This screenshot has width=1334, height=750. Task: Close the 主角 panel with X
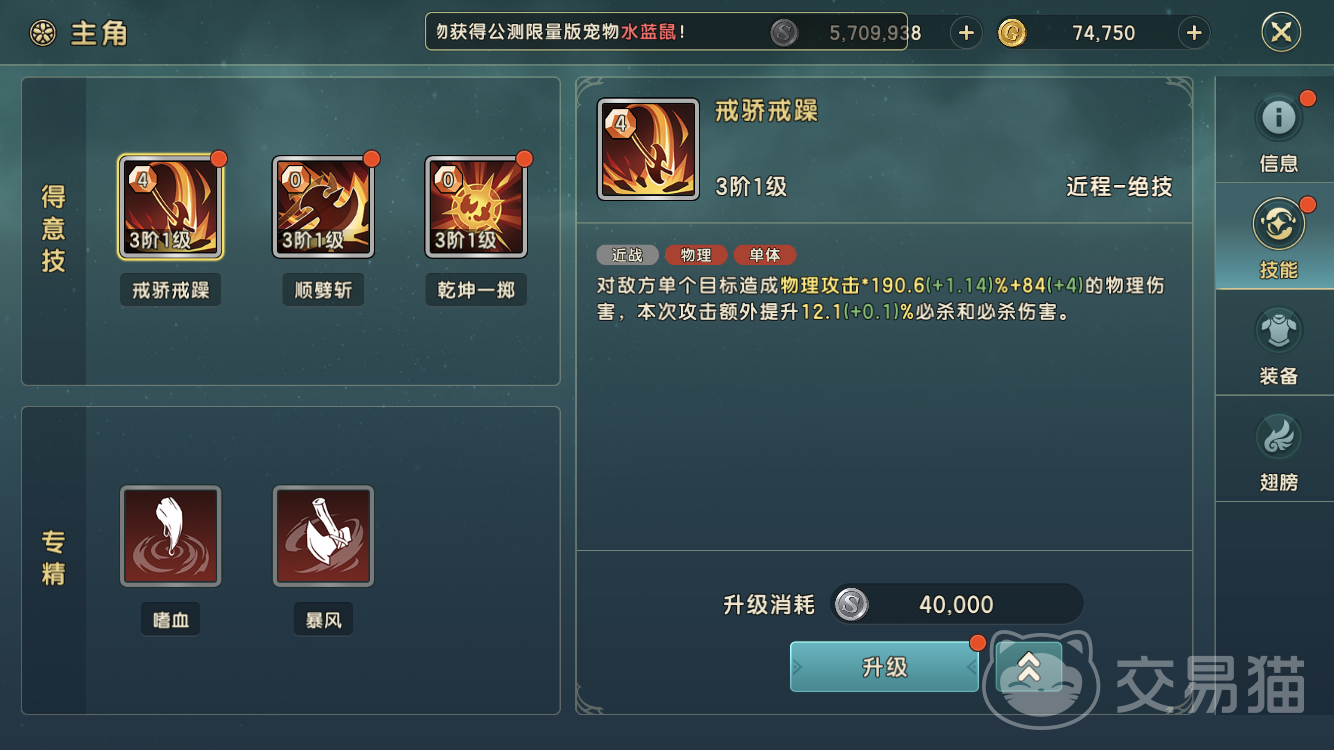click(x=1281, y=32)
